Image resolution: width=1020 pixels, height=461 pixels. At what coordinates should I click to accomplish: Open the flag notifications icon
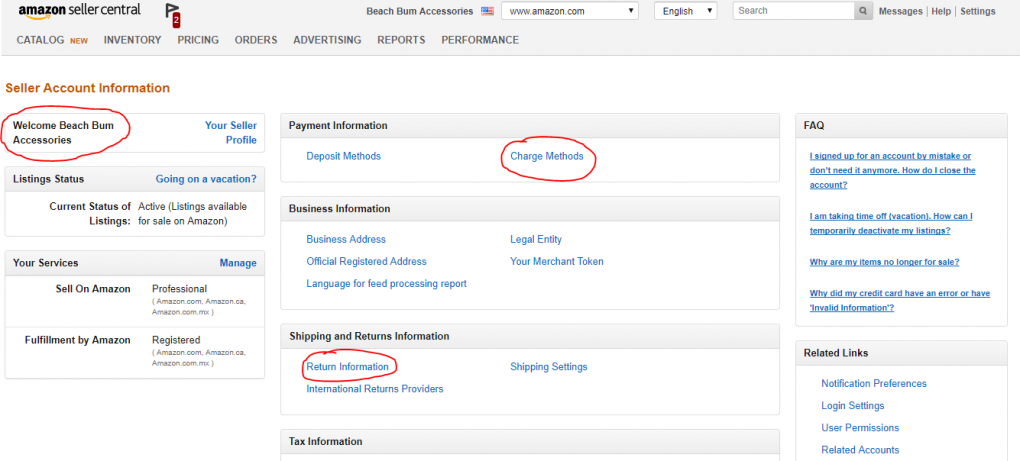coord(173,15)
